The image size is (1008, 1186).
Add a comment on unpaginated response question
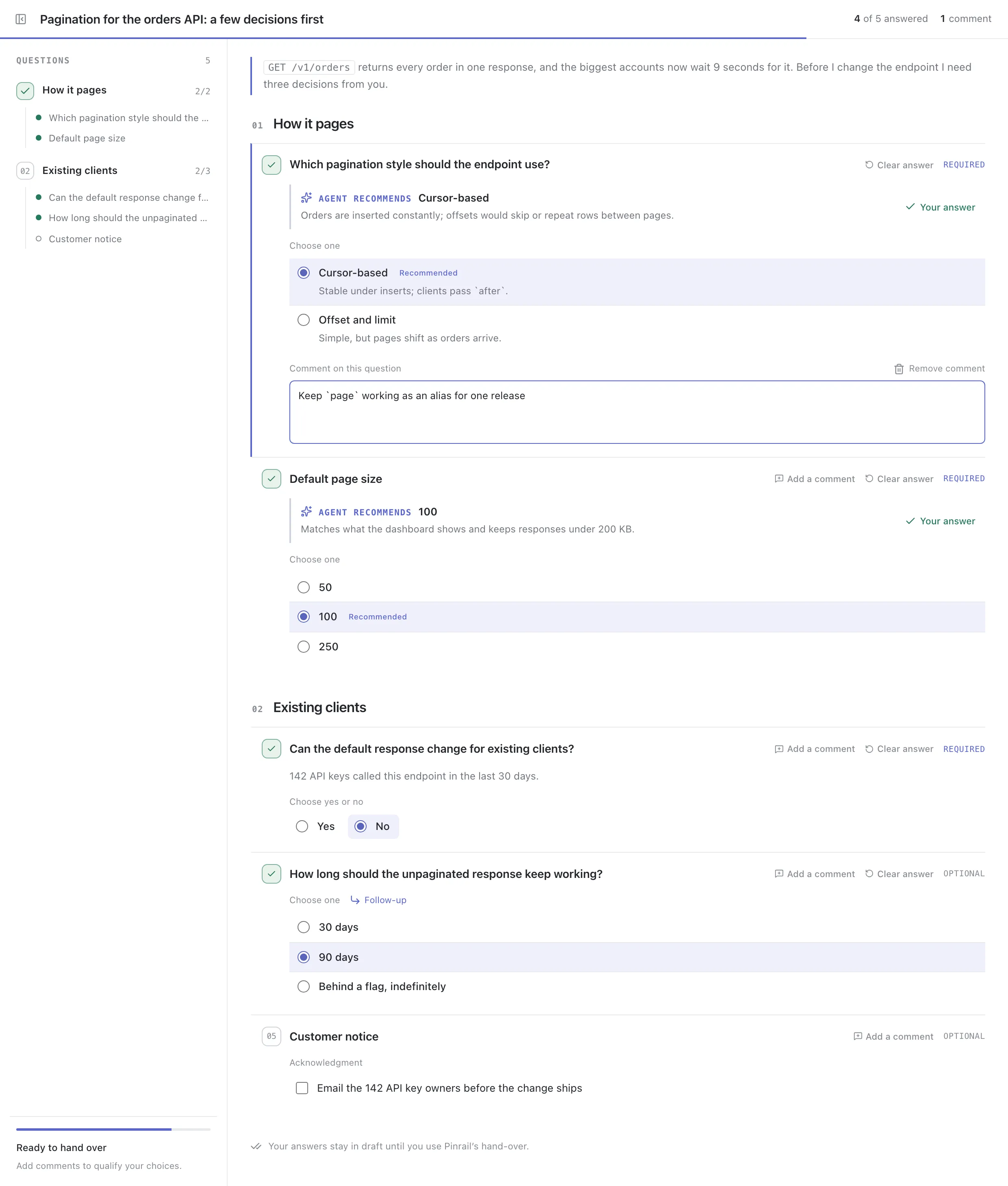tap(815, 874)
